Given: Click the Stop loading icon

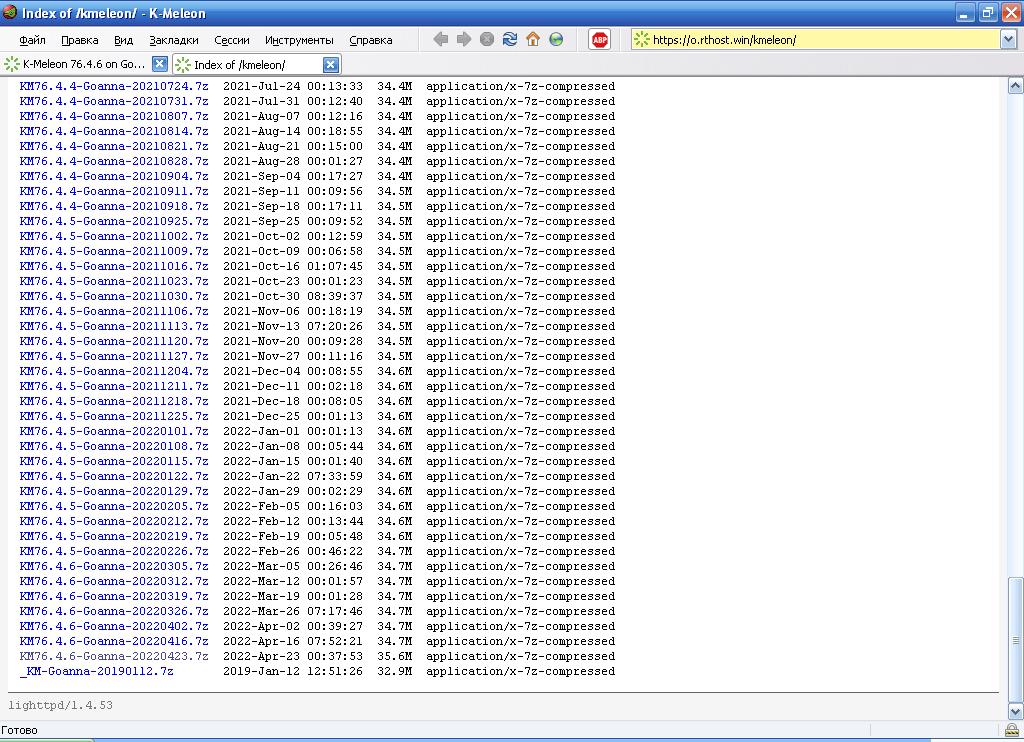Looking at the screenshot, I should [x=487, y=39].
